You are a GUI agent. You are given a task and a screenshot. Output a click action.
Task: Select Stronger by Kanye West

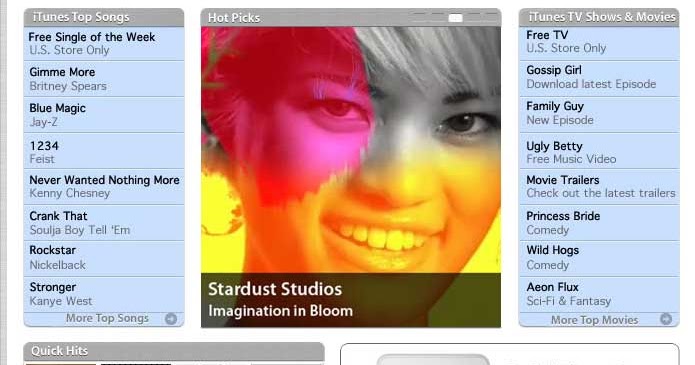pos(104,294)
